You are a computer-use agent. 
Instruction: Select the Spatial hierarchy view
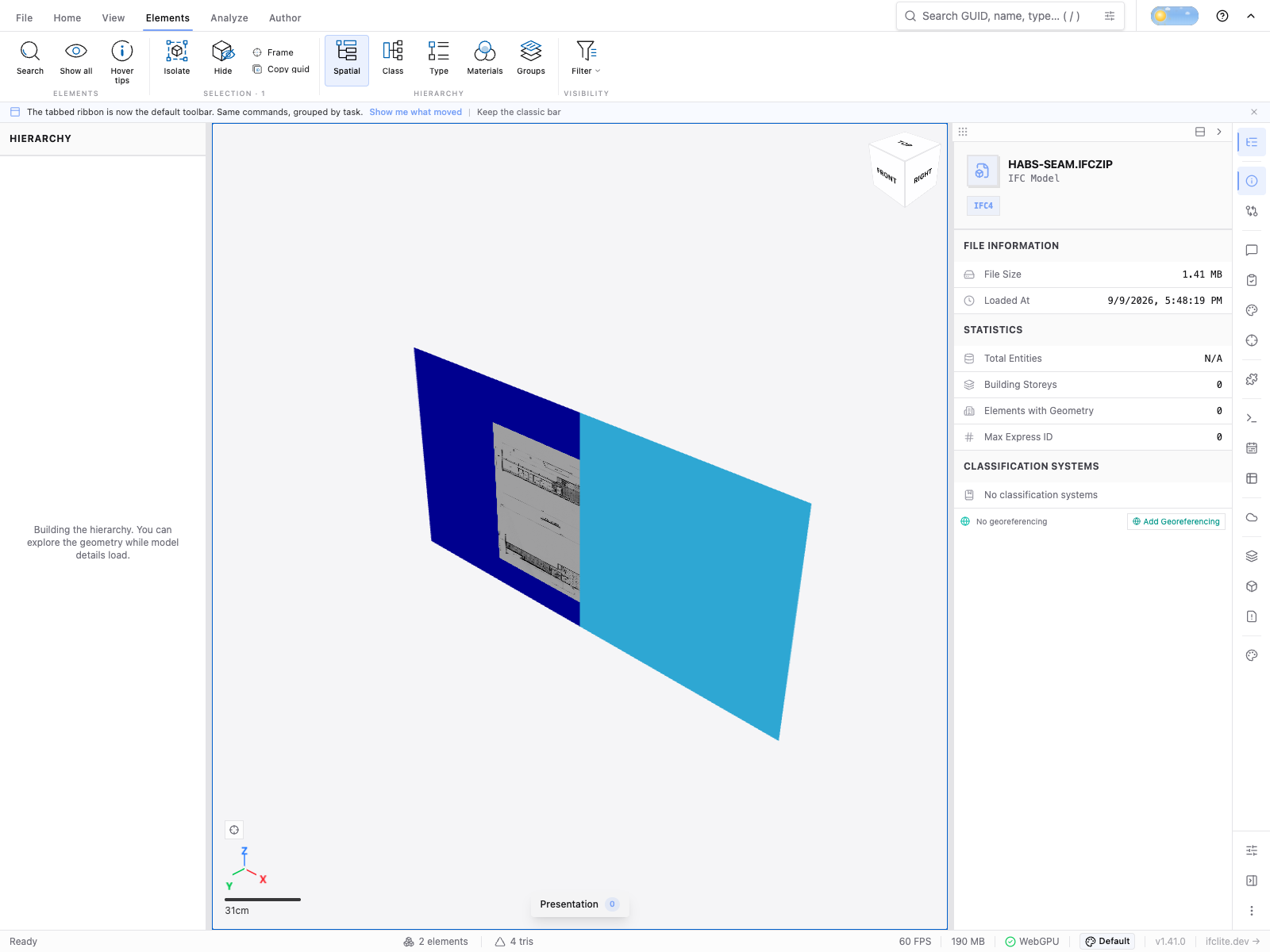click(347, 59)
